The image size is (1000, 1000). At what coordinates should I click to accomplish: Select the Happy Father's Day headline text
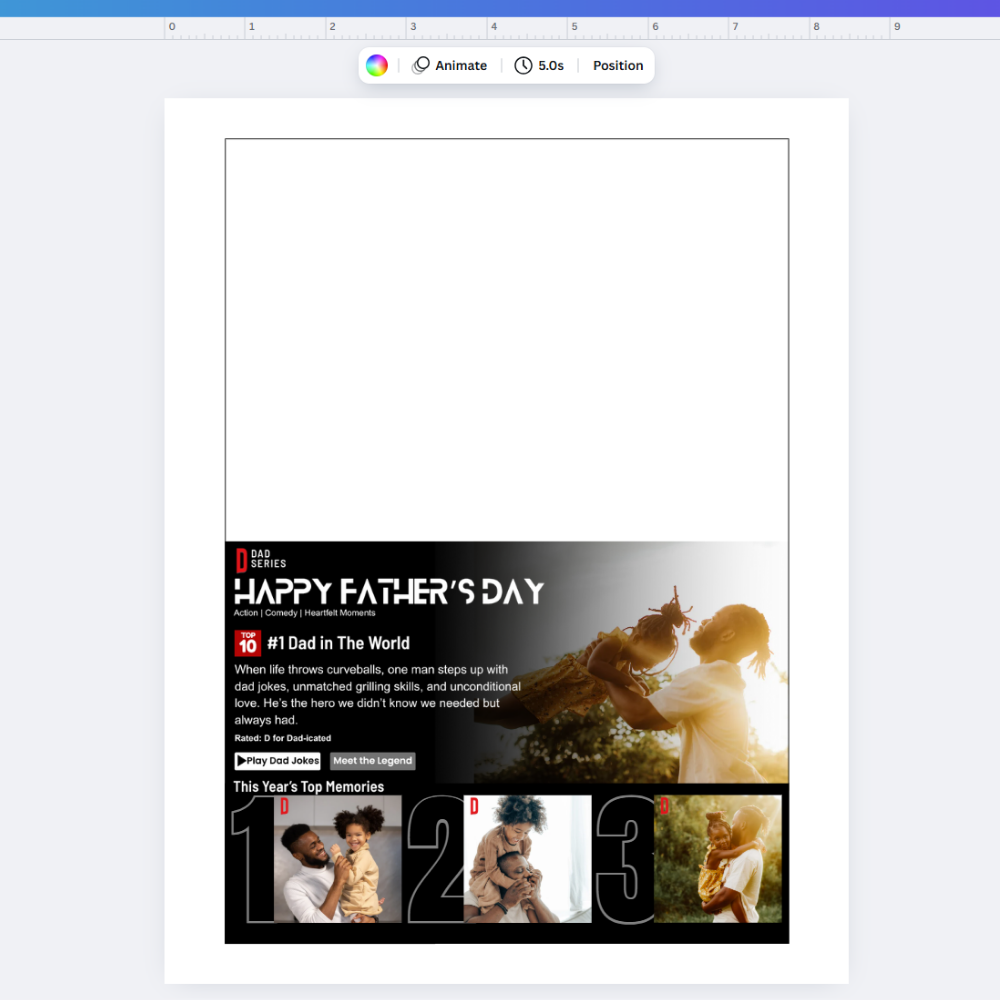tap(389, 591)
